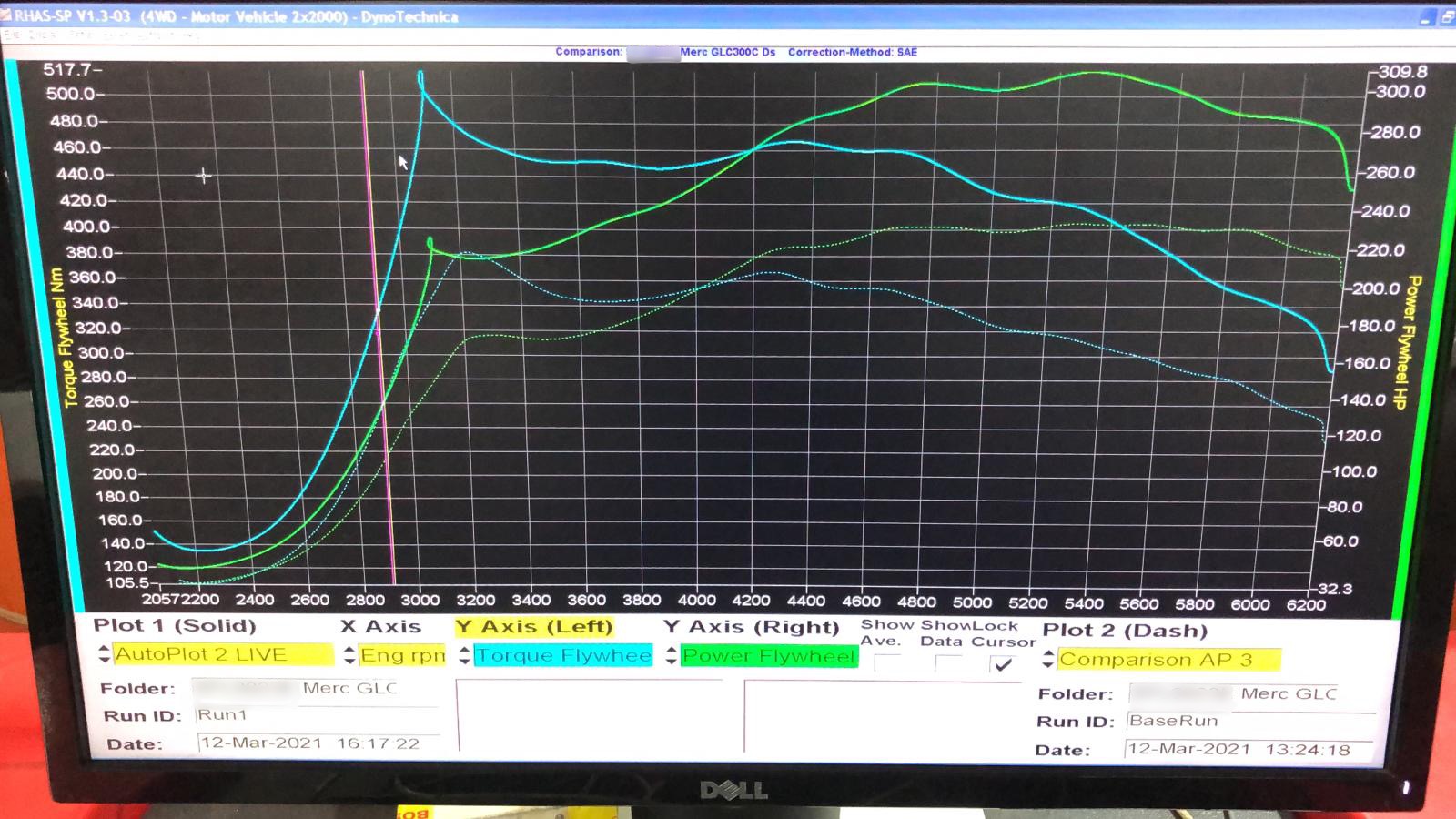Open the Comparison AP 3 plot selector

pos(1168,660)
